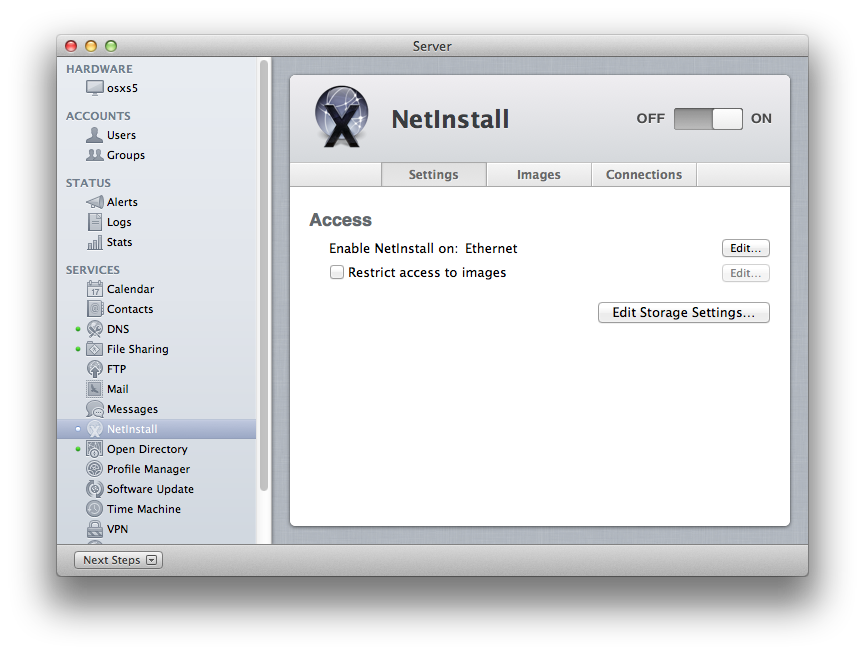This screenshot has width=865, height=655.
Task: Open the Calendar service icon
Action: (x=94, y=289)
